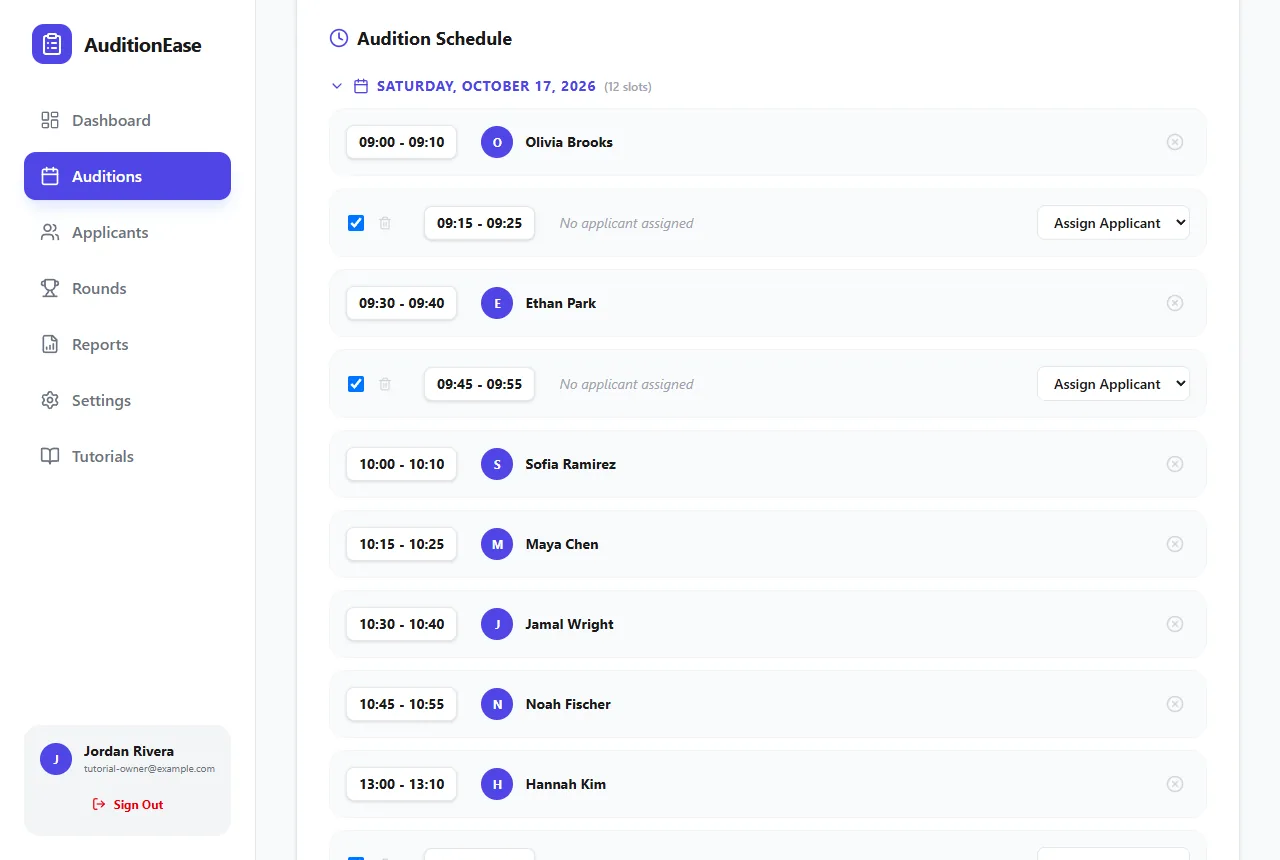Image resolution: width=1280 pixels, height=860 pixels.
Task: Click tutorial-owner@example.com email text
Action: (149, 769)
